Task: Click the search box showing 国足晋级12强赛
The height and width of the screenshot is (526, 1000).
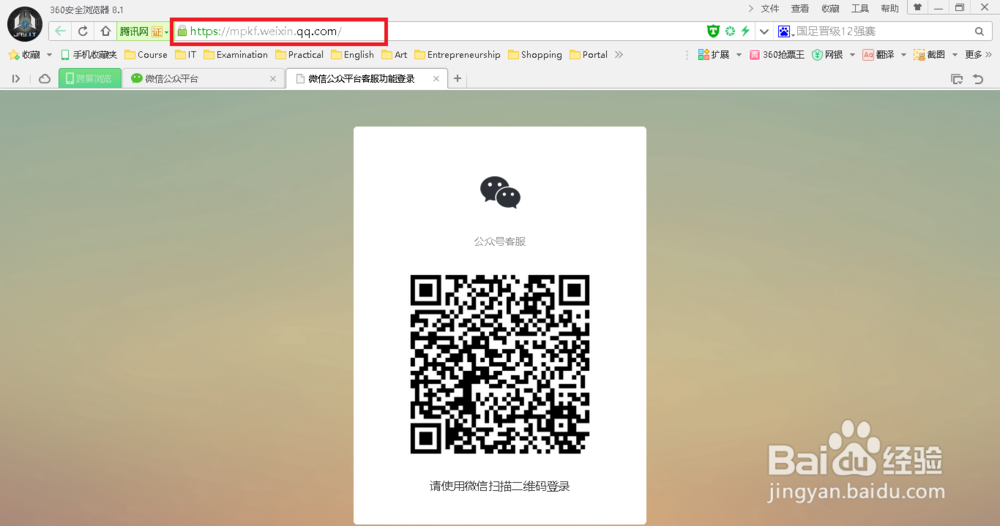Action: (883, 31)
